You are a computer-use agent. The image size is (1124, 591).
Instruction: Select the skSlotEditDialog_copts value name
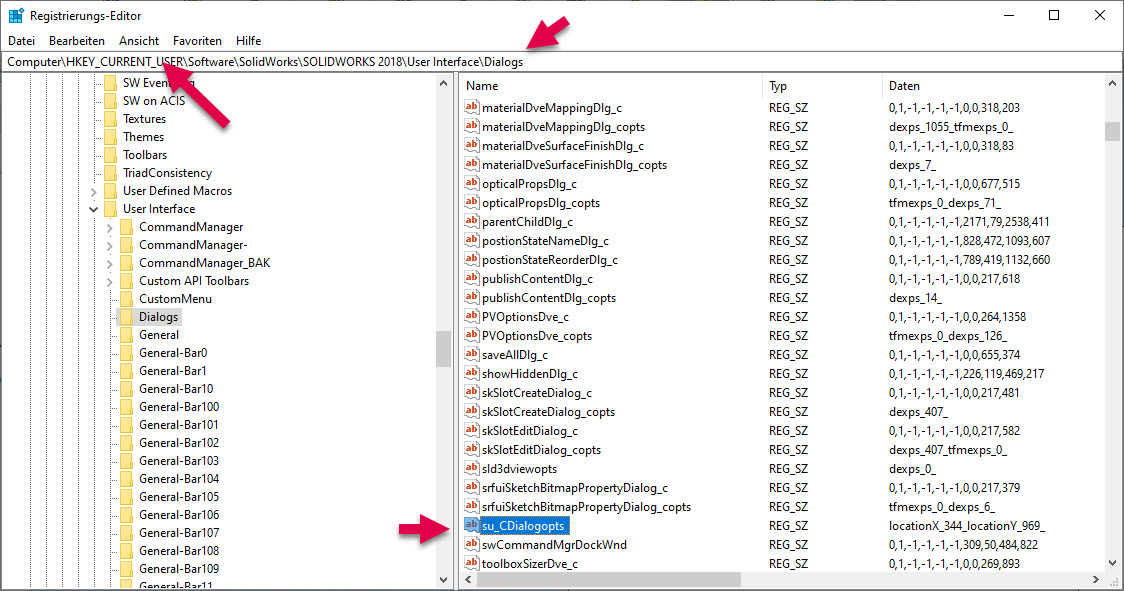[541, 450]
